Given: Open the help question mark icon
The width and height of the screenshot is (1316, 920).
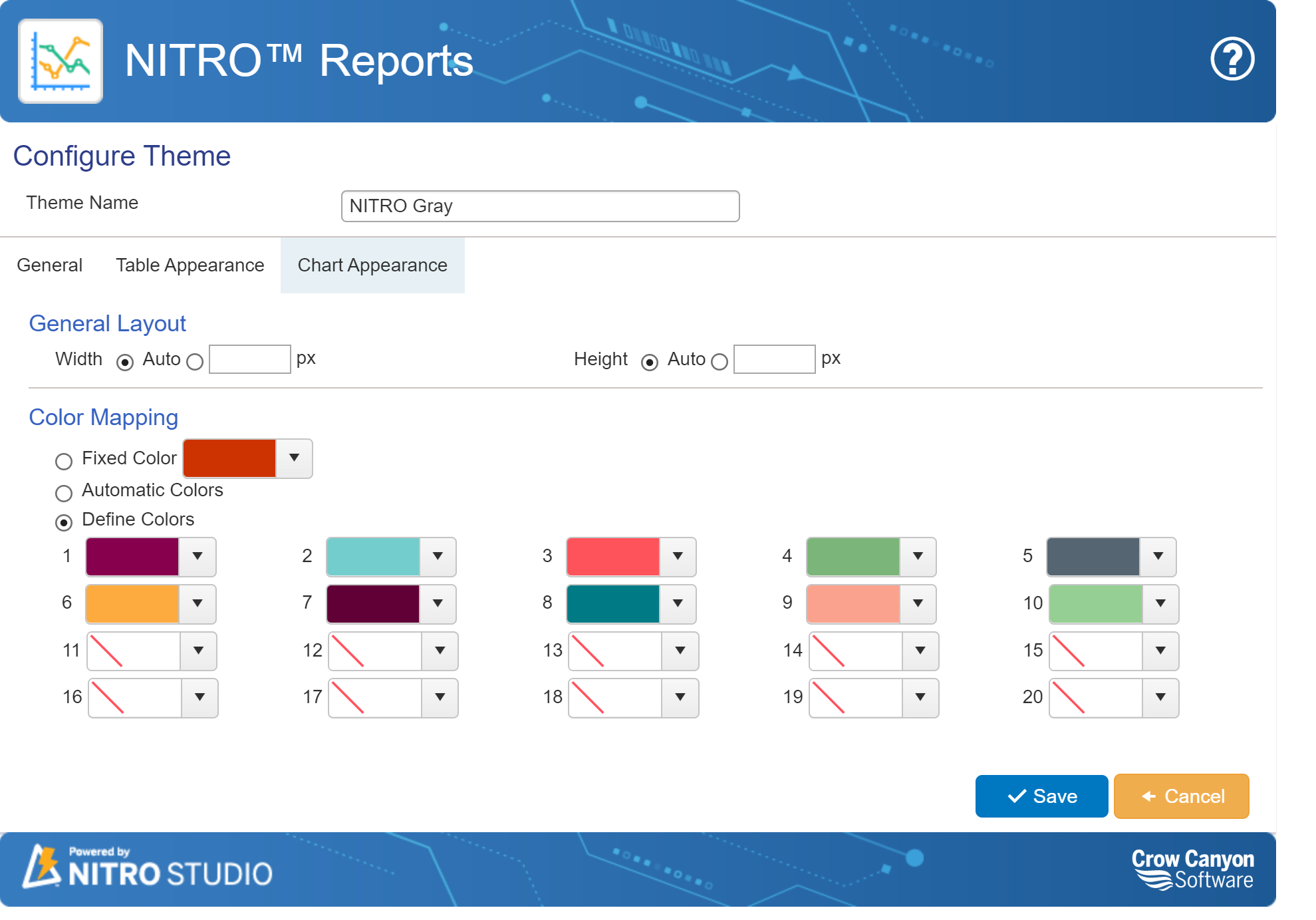Looking at the screenshot, I should click(x=1232, y=59).
